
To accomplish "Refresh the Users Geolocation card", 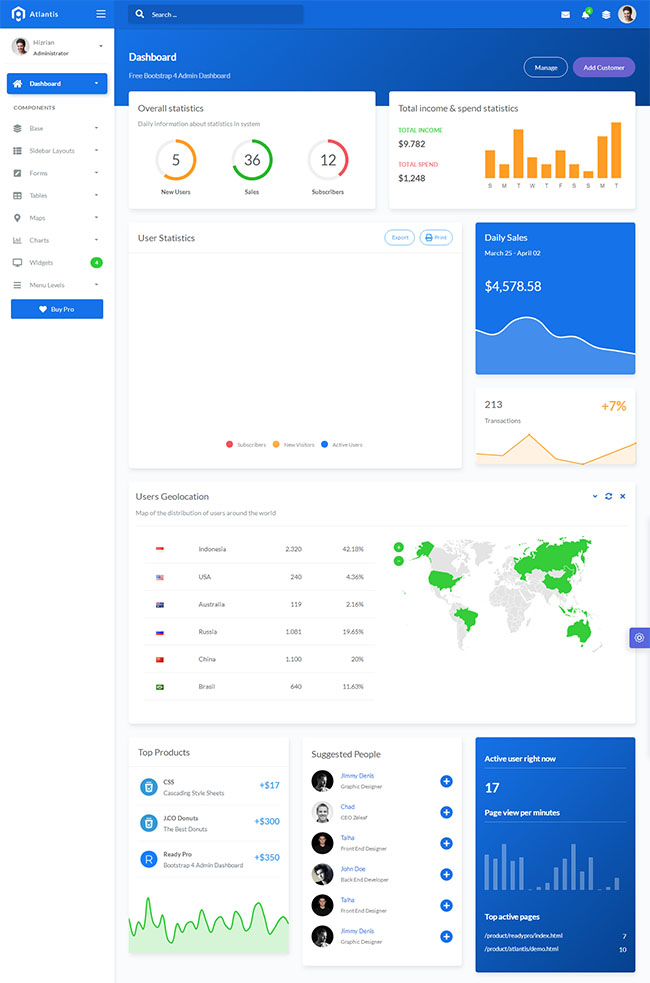I will click(608, 496).
